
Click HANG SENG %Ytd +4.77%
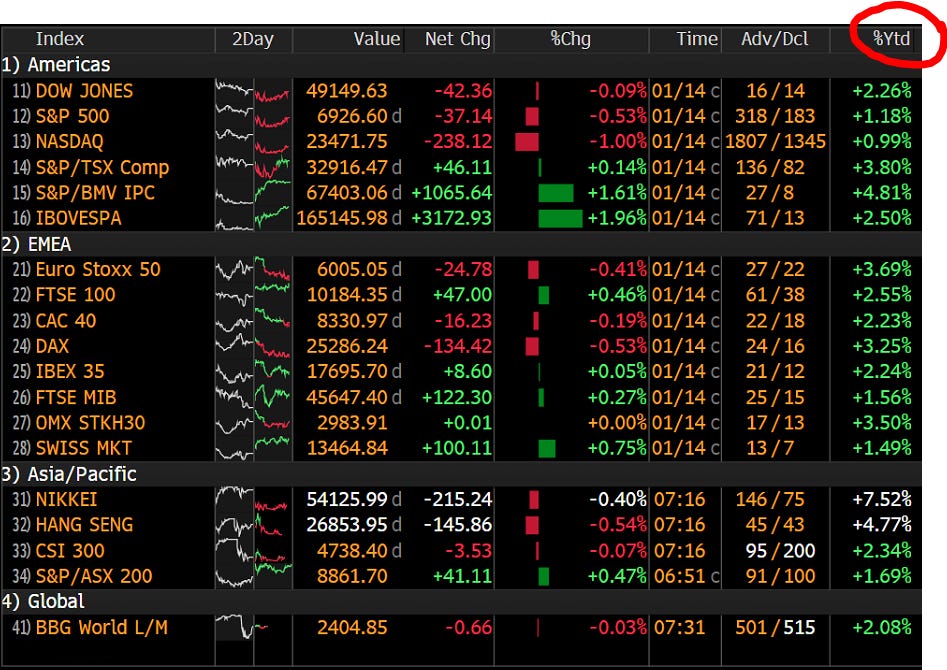(x=882, y=525)
